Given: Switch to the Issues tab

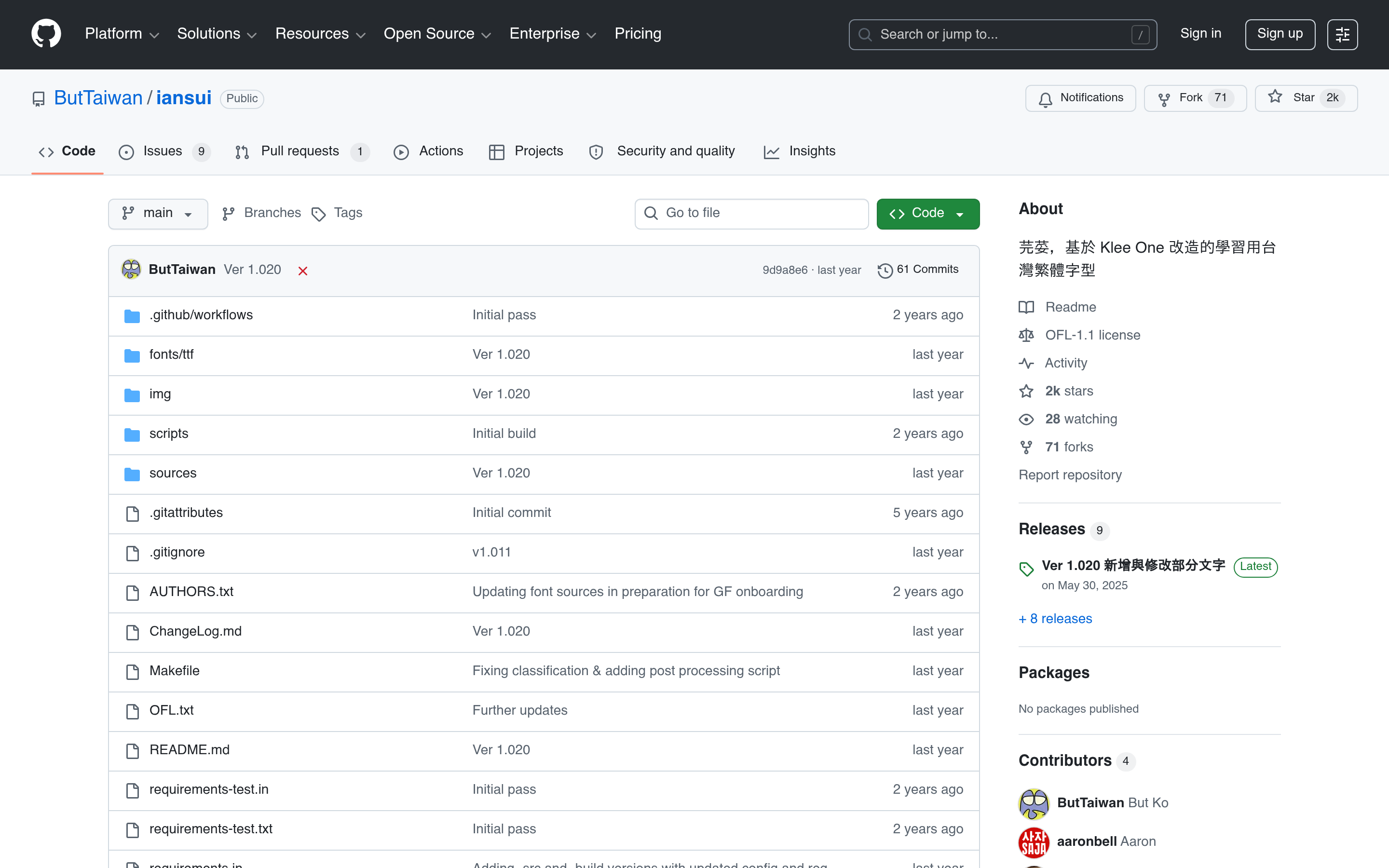Looking at the screenshot, I should (165, 151).
